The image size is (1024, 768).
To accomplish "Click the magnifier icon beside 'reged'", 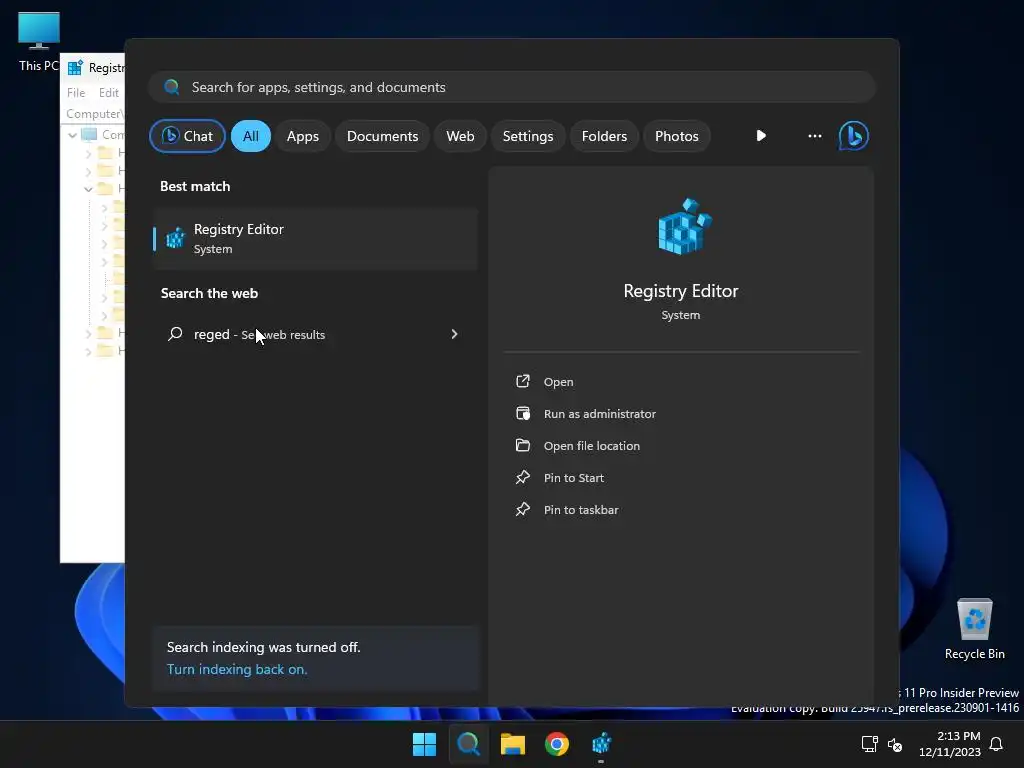I will tap(175, 334).
